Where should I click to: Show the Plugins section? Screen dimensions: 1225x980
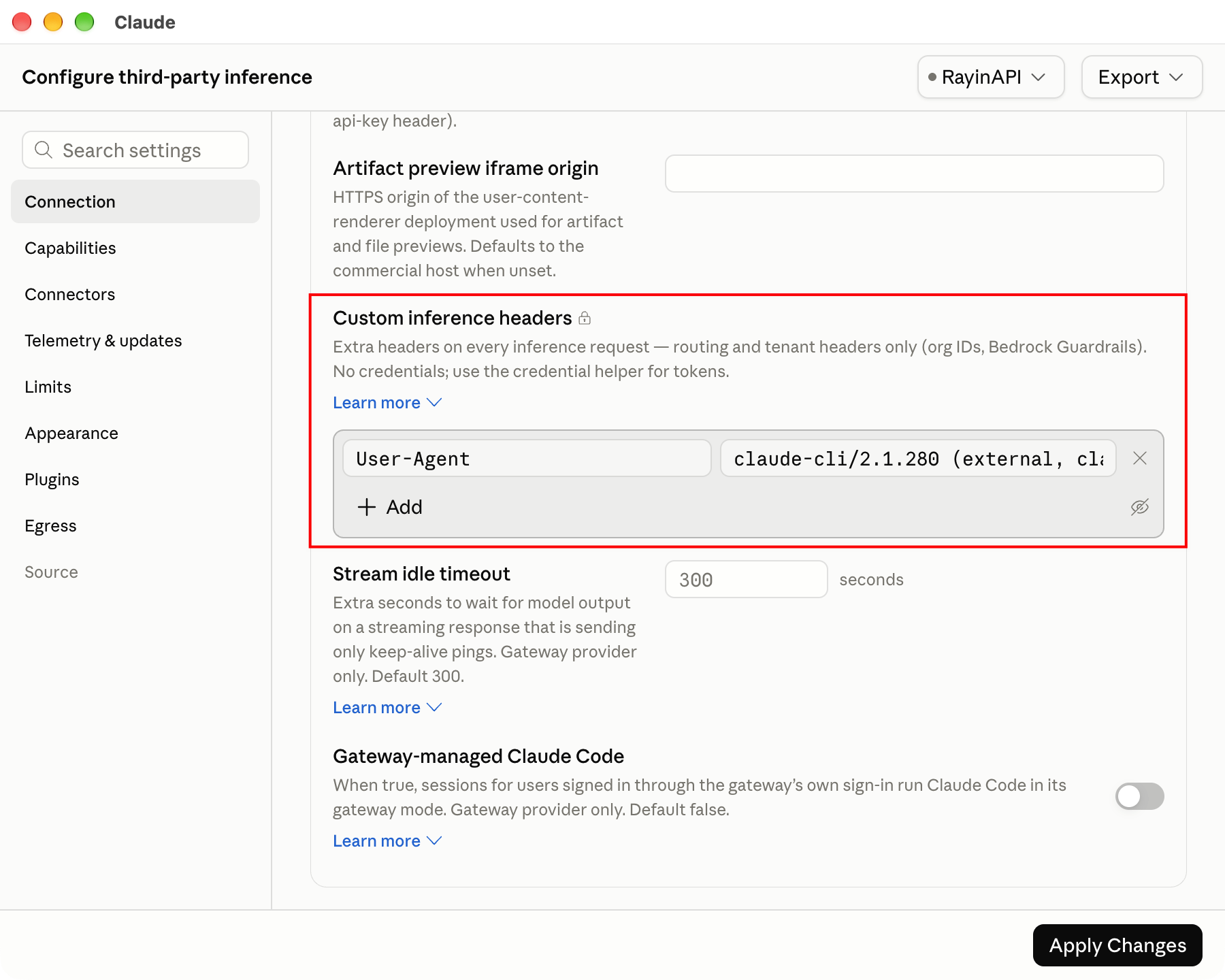click(x=135, y=479)
